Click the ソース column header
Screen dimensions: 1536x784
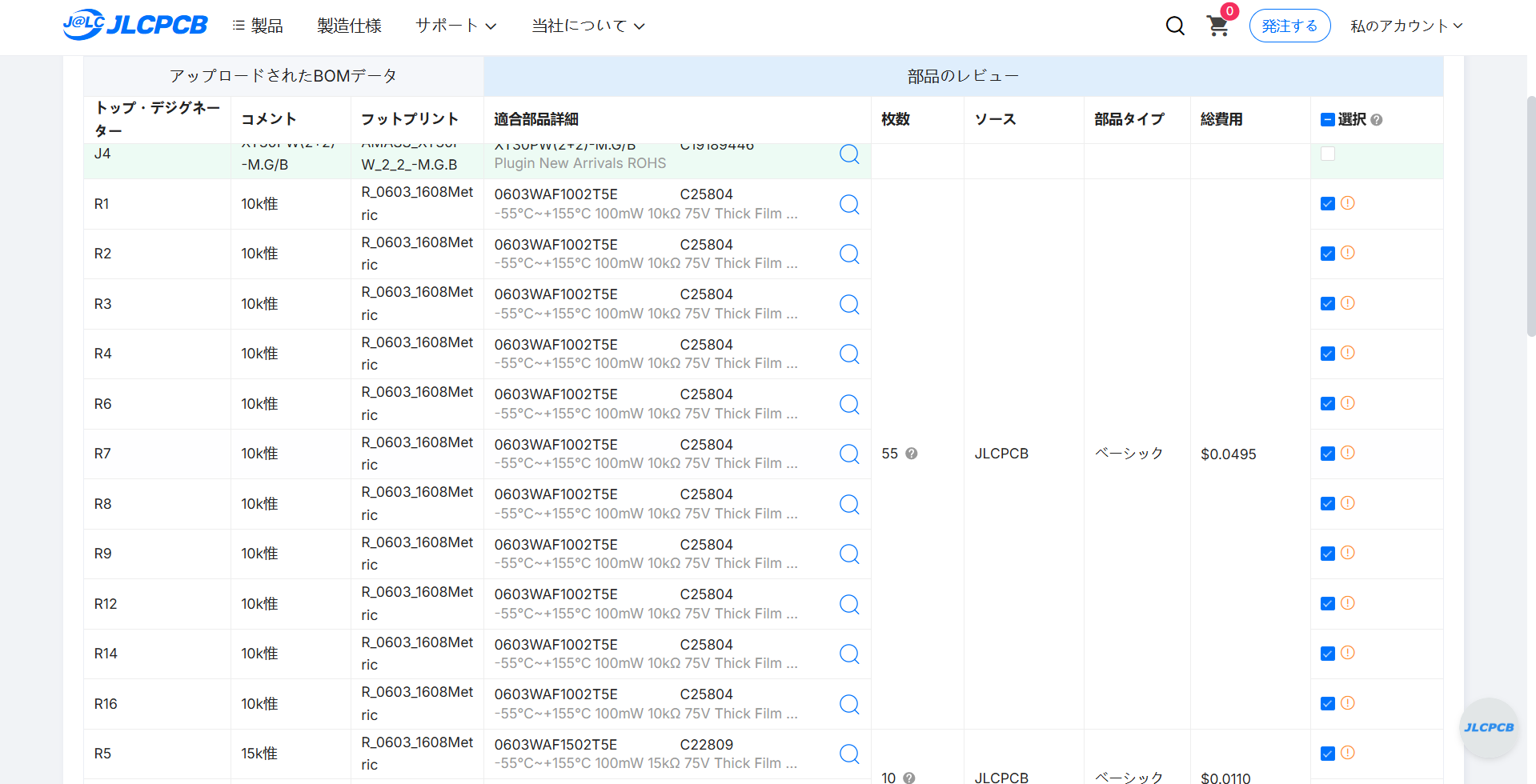[x=995, y=119]
